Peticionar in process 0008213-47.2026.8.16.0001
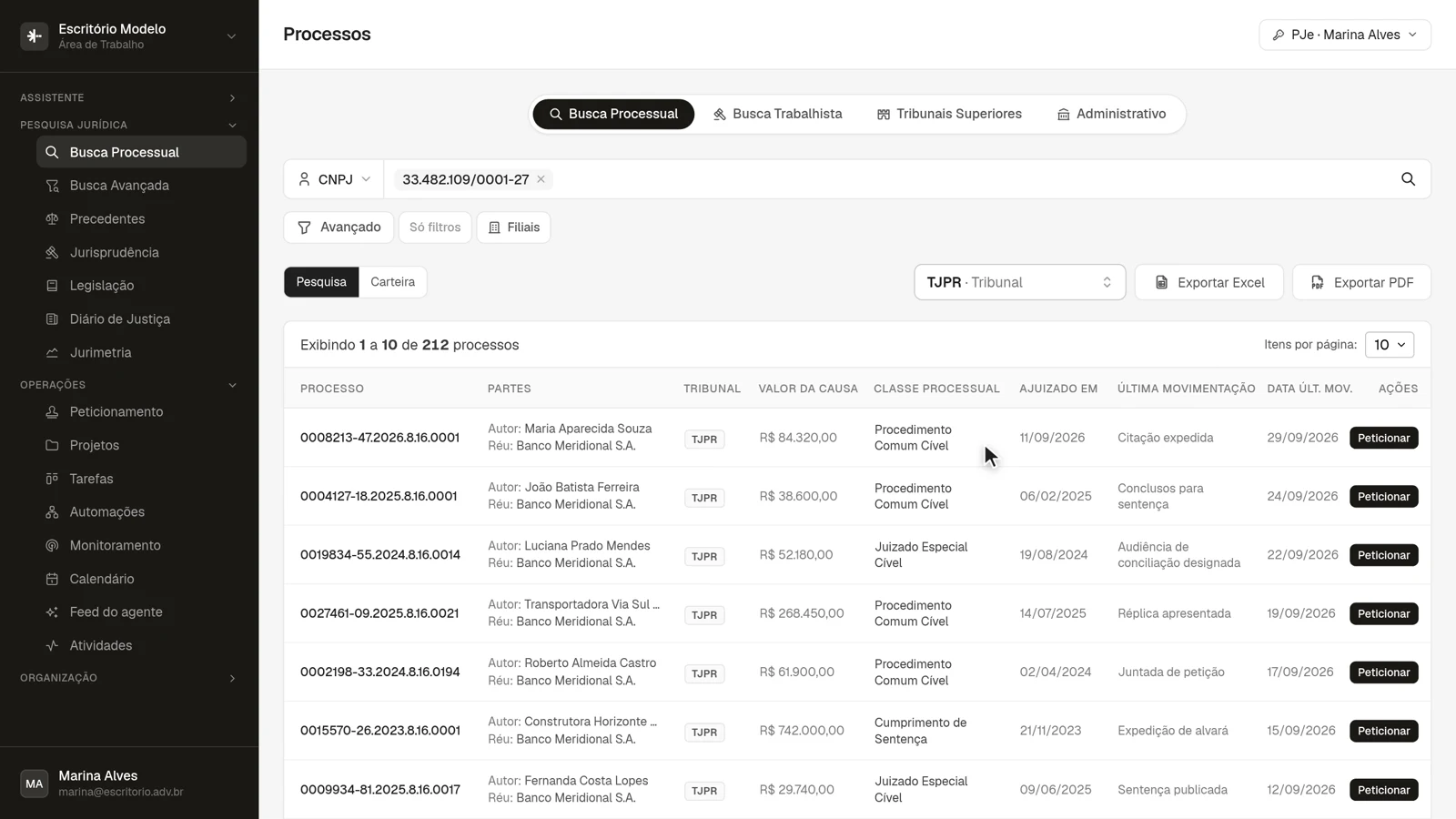The image size is (1456, 819). tap(1383, 438)
